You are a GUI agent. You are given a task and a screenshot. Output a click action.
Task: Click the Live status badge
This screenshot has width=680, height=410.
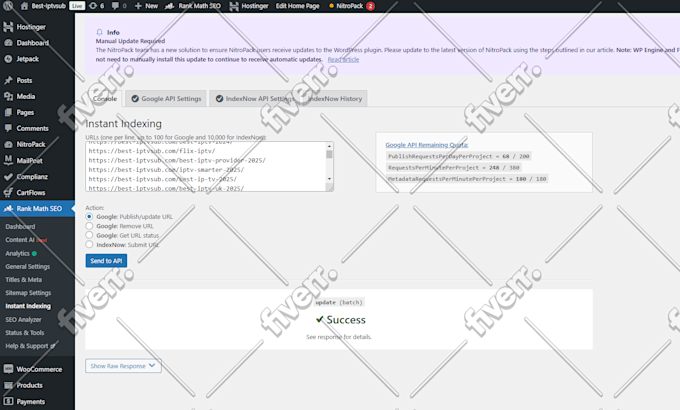77,6
